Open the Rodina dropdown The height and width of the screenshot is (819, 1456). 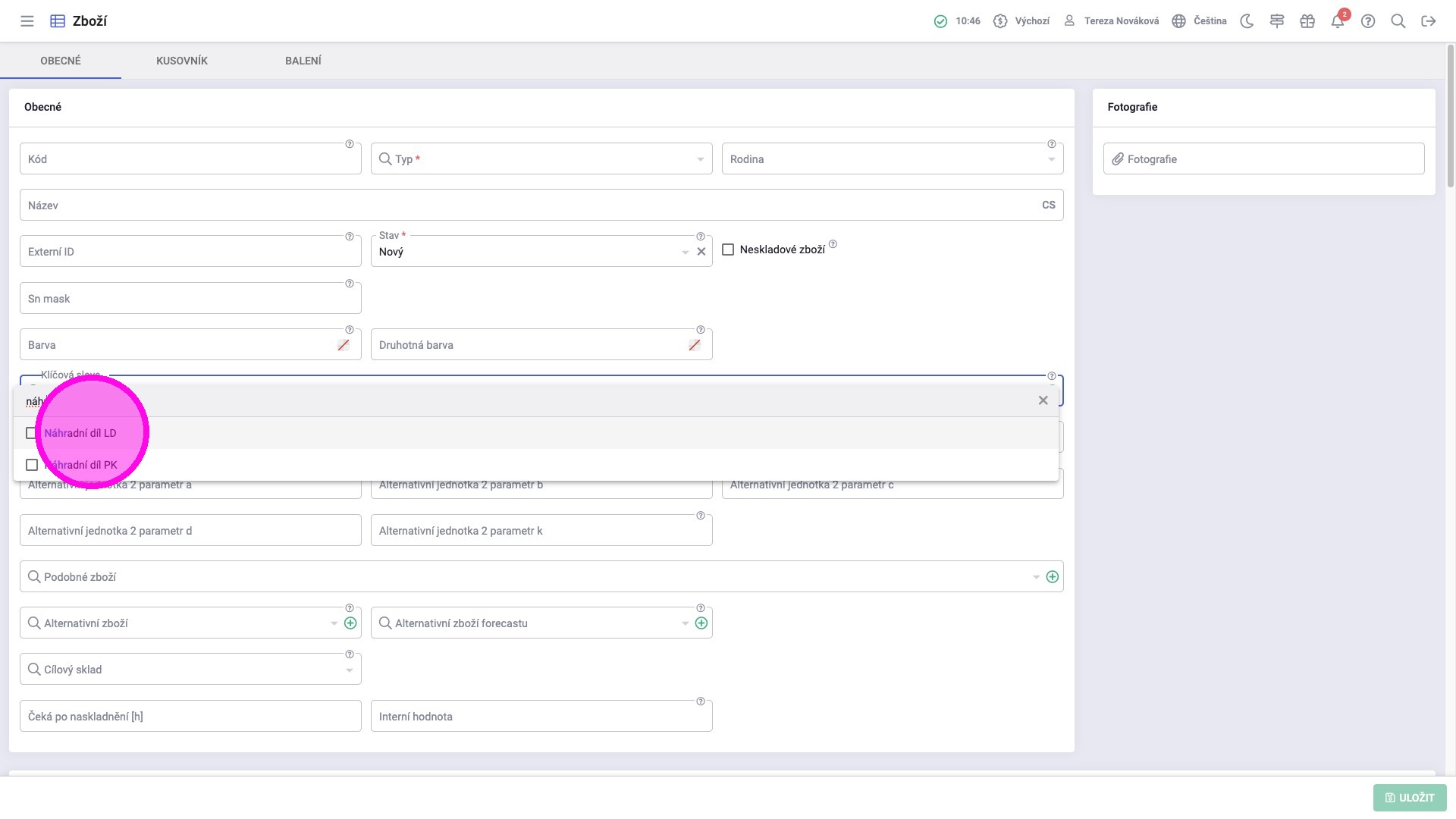pyautogui.click(x=1051, y=159)
